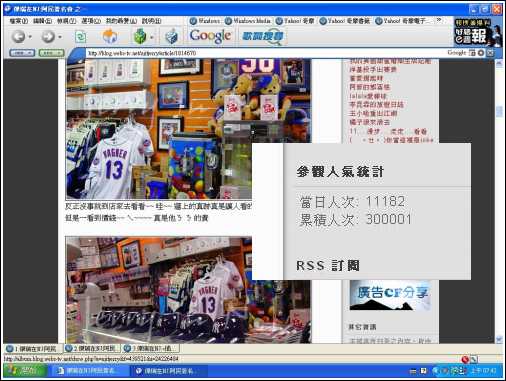This screenshot has width=506, height=381.
Task: Click the taskbar clock
Action: pyautogui.click(x=483, y=371)
